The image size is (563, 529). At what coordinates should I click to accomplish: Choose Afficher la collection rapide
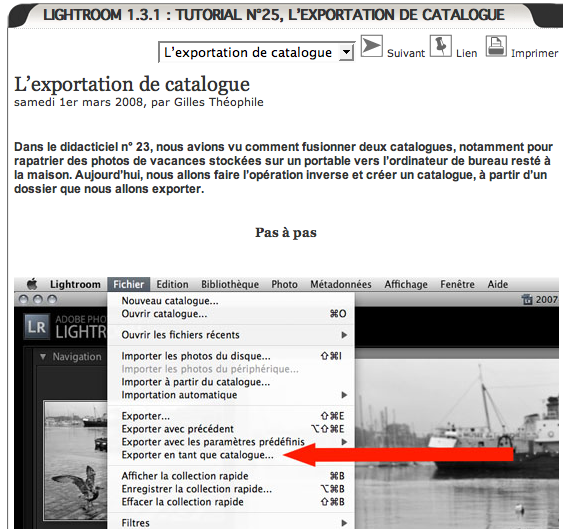pos(231,476)
